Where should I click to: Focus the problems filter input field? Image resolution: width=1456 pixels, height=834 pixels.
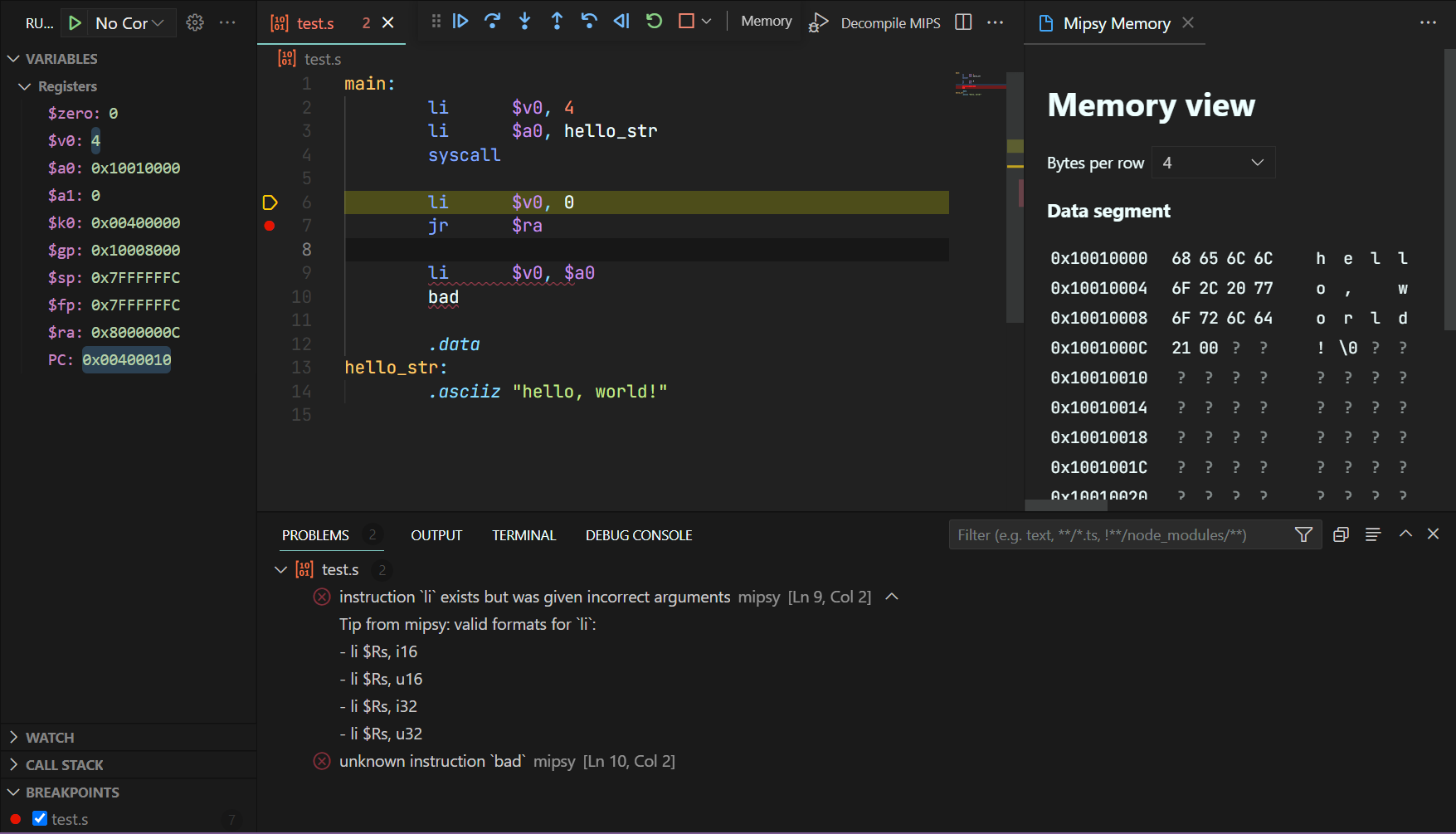pyautogui.click(x=1120, y=535)
